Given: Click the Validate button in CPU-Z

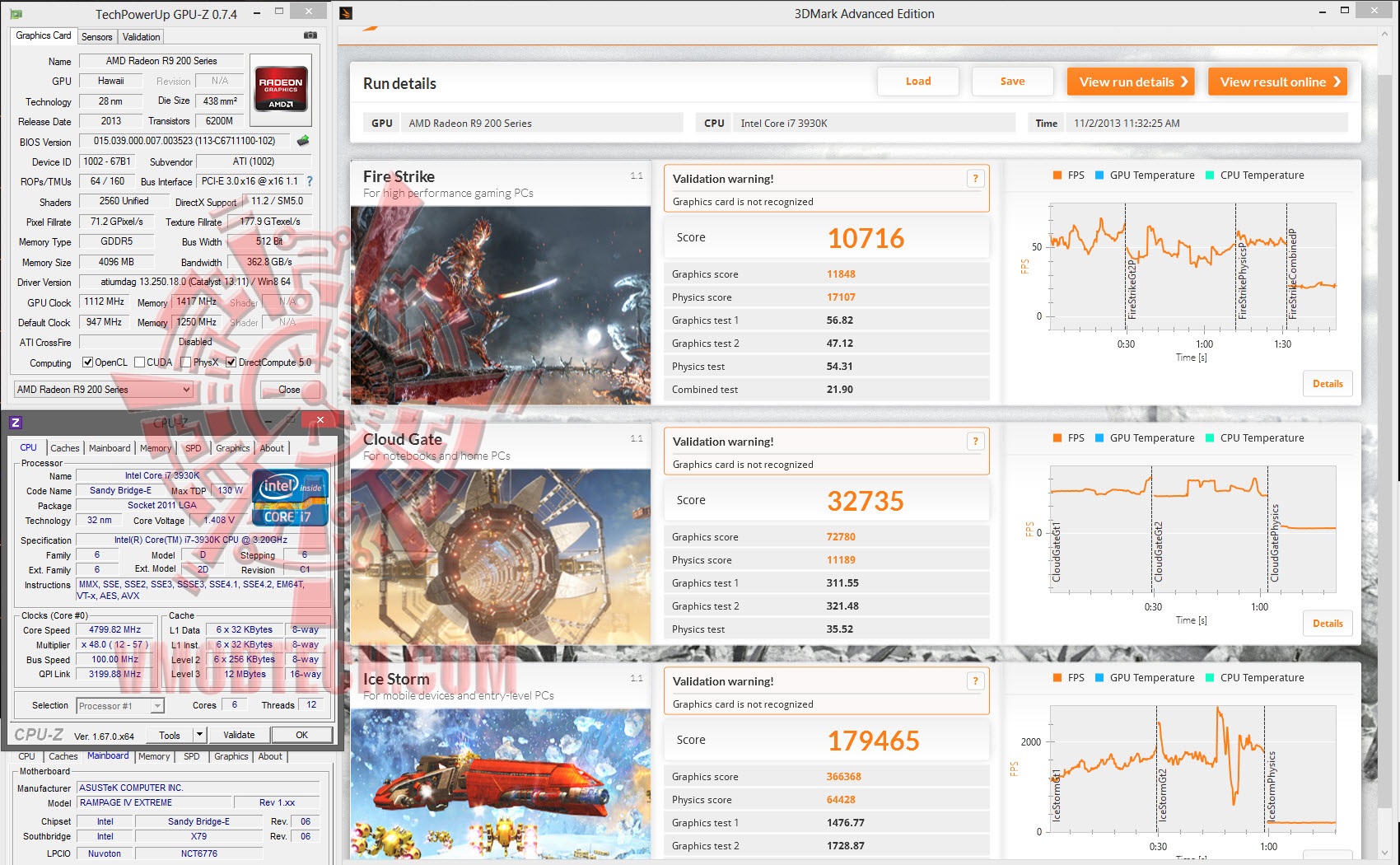Looking at the screenshot, I should (239, 735).
